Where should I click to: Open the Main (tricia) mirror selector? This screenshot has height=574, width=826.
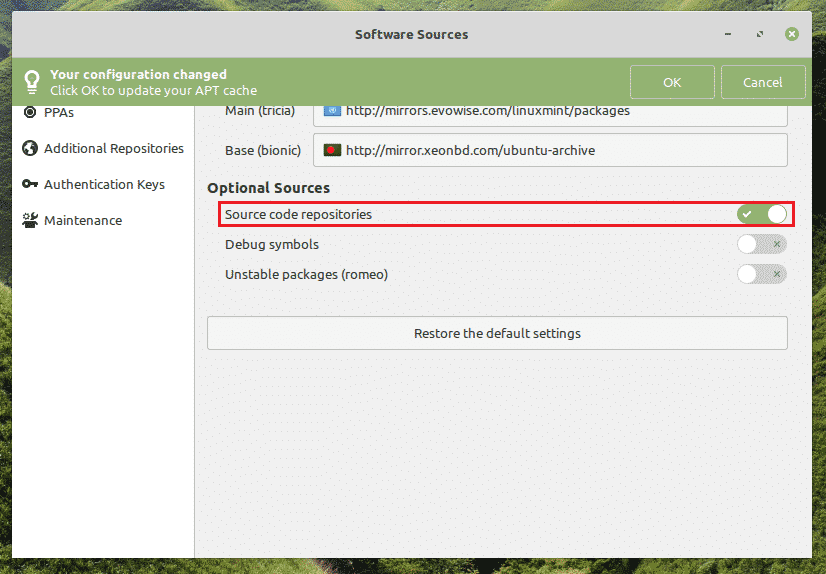point(550,114)
